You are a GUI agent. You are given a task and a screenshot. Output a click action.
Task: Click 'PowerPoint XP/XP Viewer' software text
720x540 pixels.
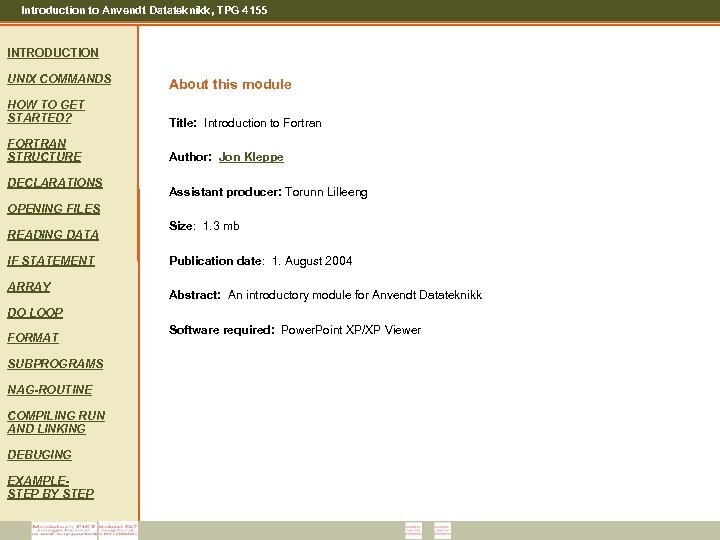351,330
